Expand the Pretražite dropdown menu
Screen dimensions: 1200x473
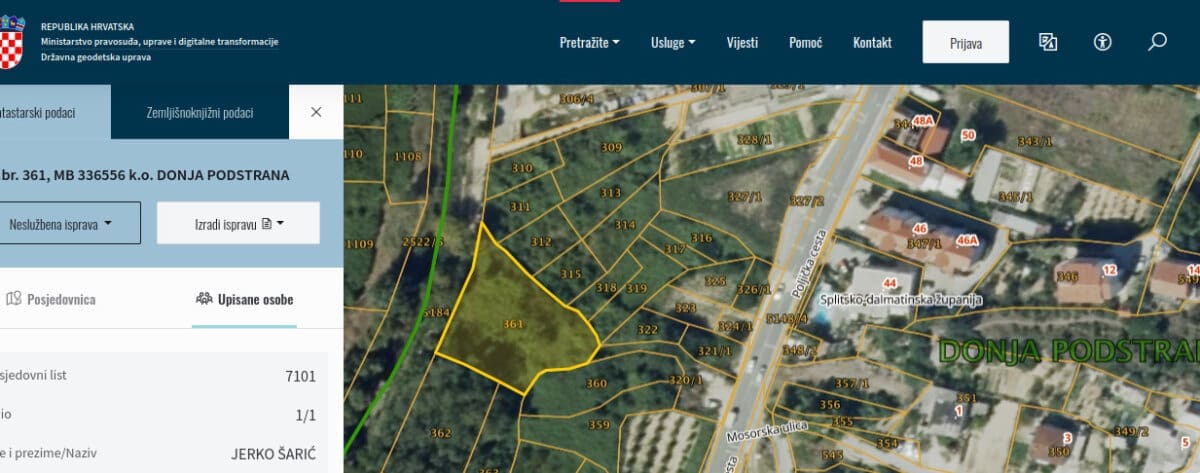point(589,43)
